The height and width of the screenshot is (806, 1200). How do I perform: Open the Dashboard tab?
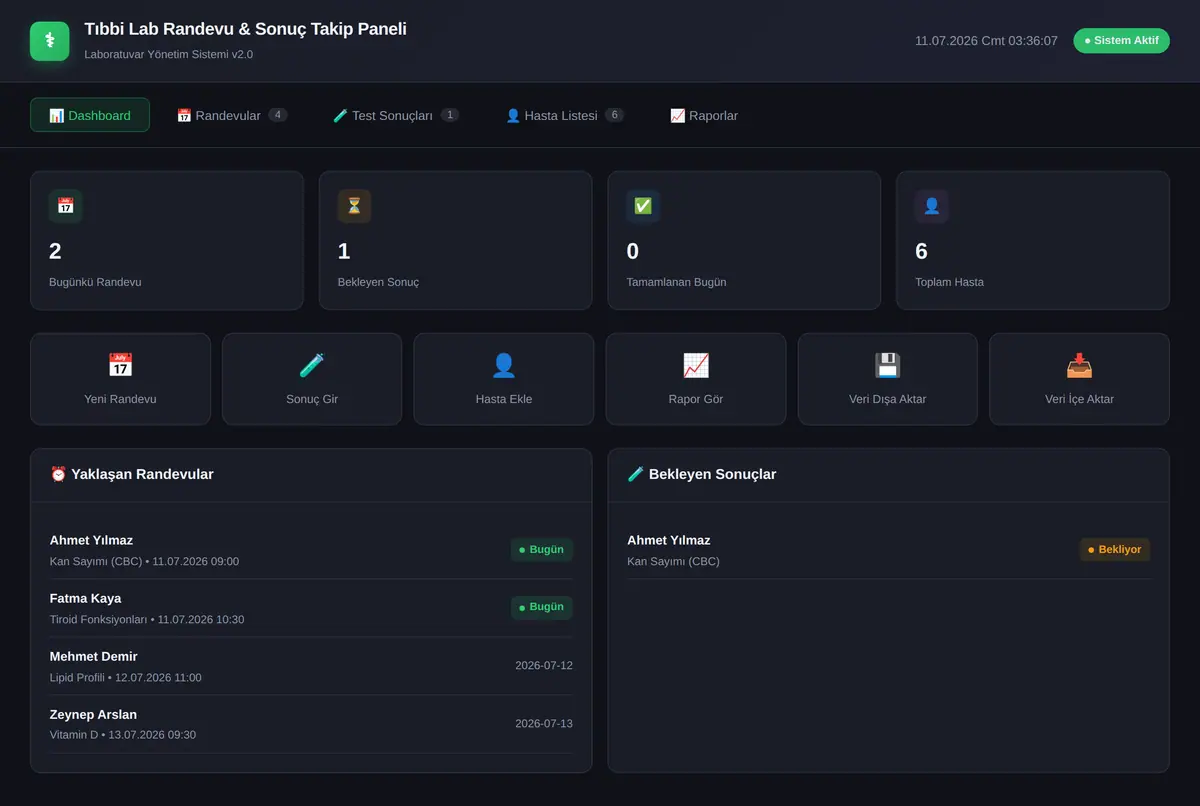pyautogui.click(x=90, y=115)
